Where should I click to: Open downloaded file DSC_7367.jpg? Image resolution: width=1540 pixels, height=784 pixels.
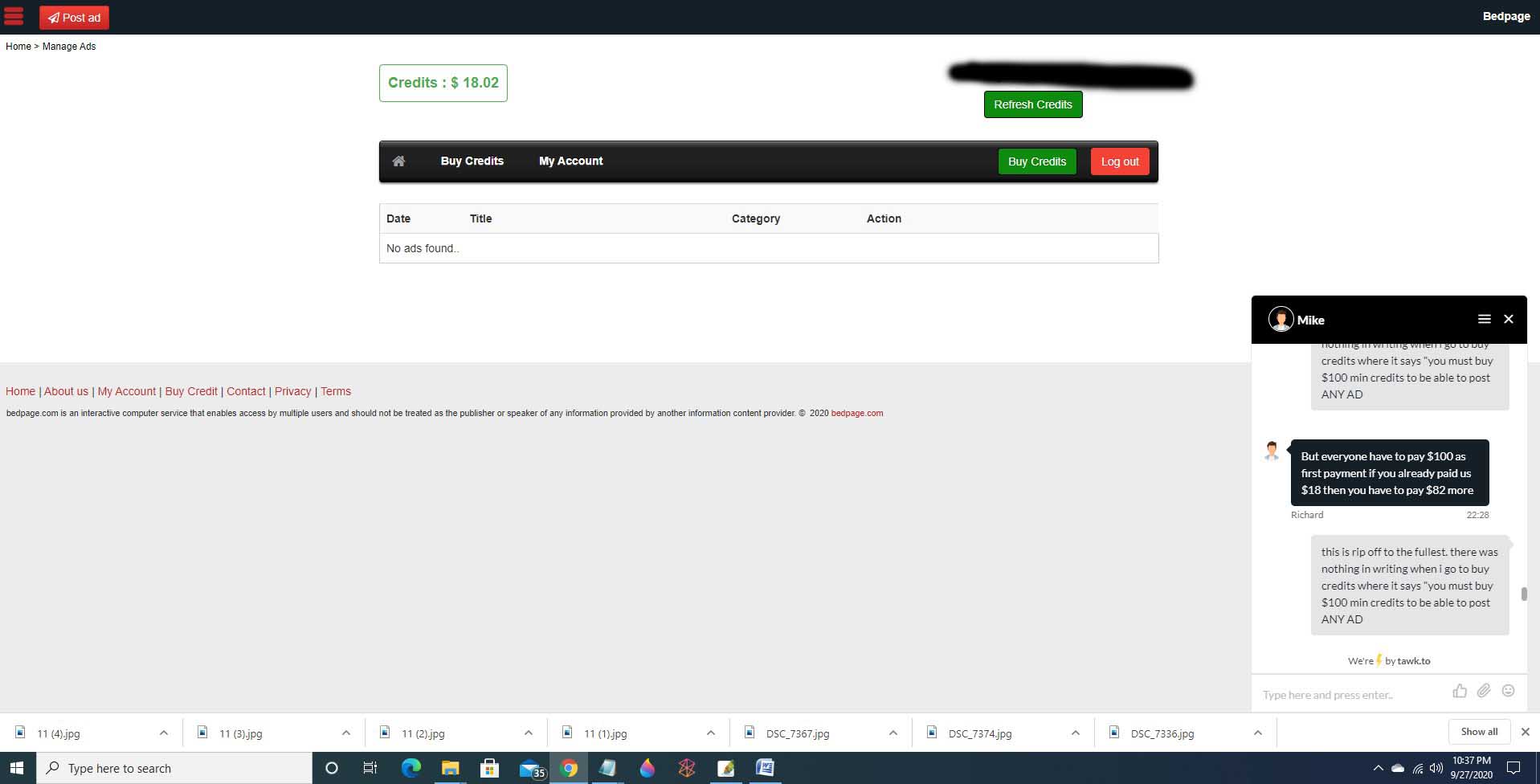click(x=797, y=733)
